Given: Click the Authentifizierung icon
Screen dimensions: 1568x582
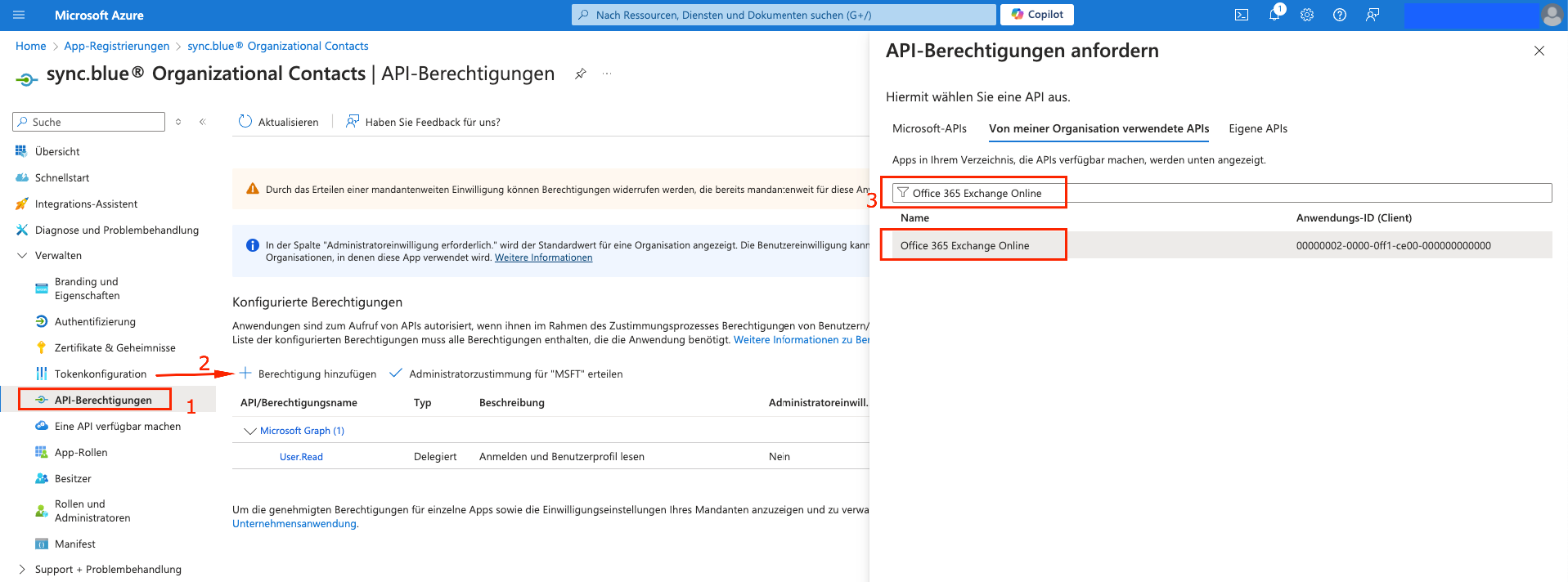Looking at the screenshot, I should 42,321.
